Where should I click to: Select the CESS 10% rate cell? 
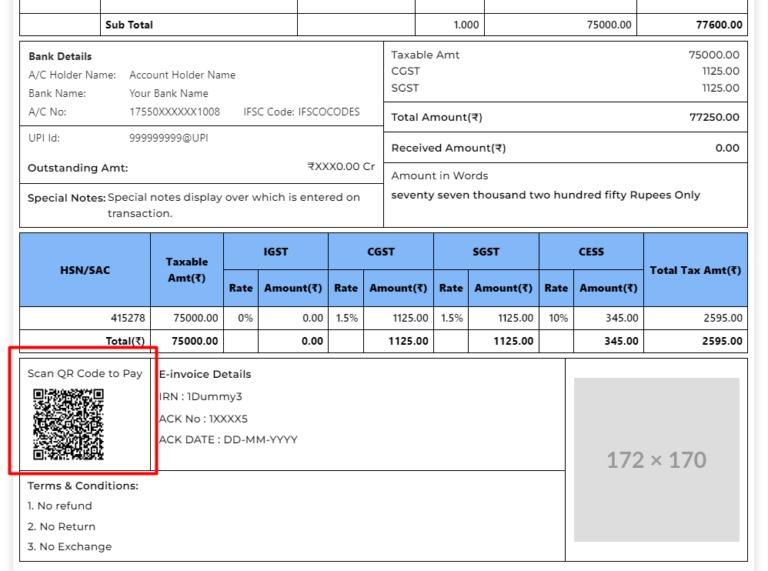556,318
